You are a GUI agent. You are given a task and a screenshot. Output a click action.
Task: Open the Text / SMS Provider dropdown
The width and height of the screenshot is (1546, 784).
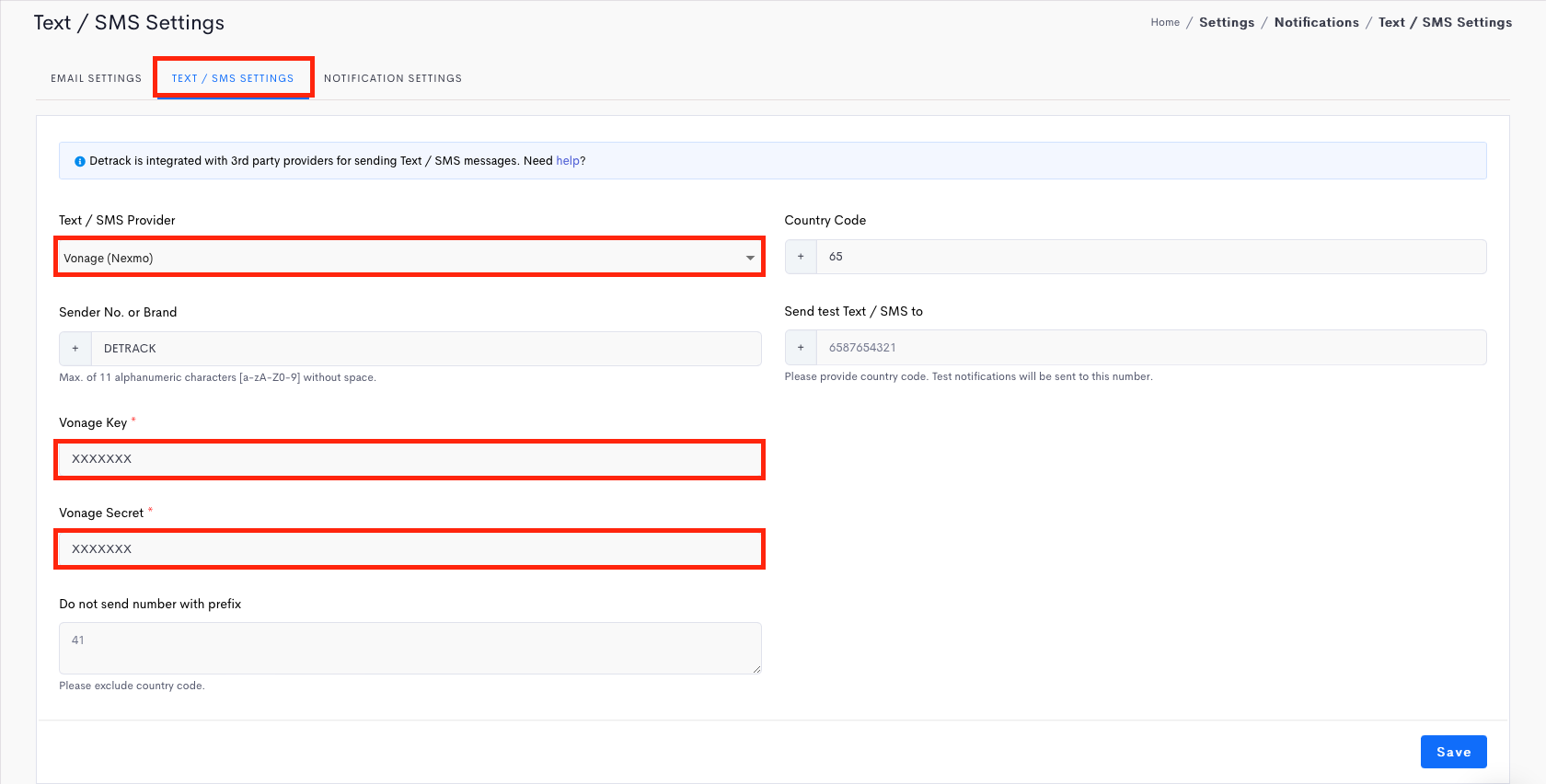(x=410, y=258)
